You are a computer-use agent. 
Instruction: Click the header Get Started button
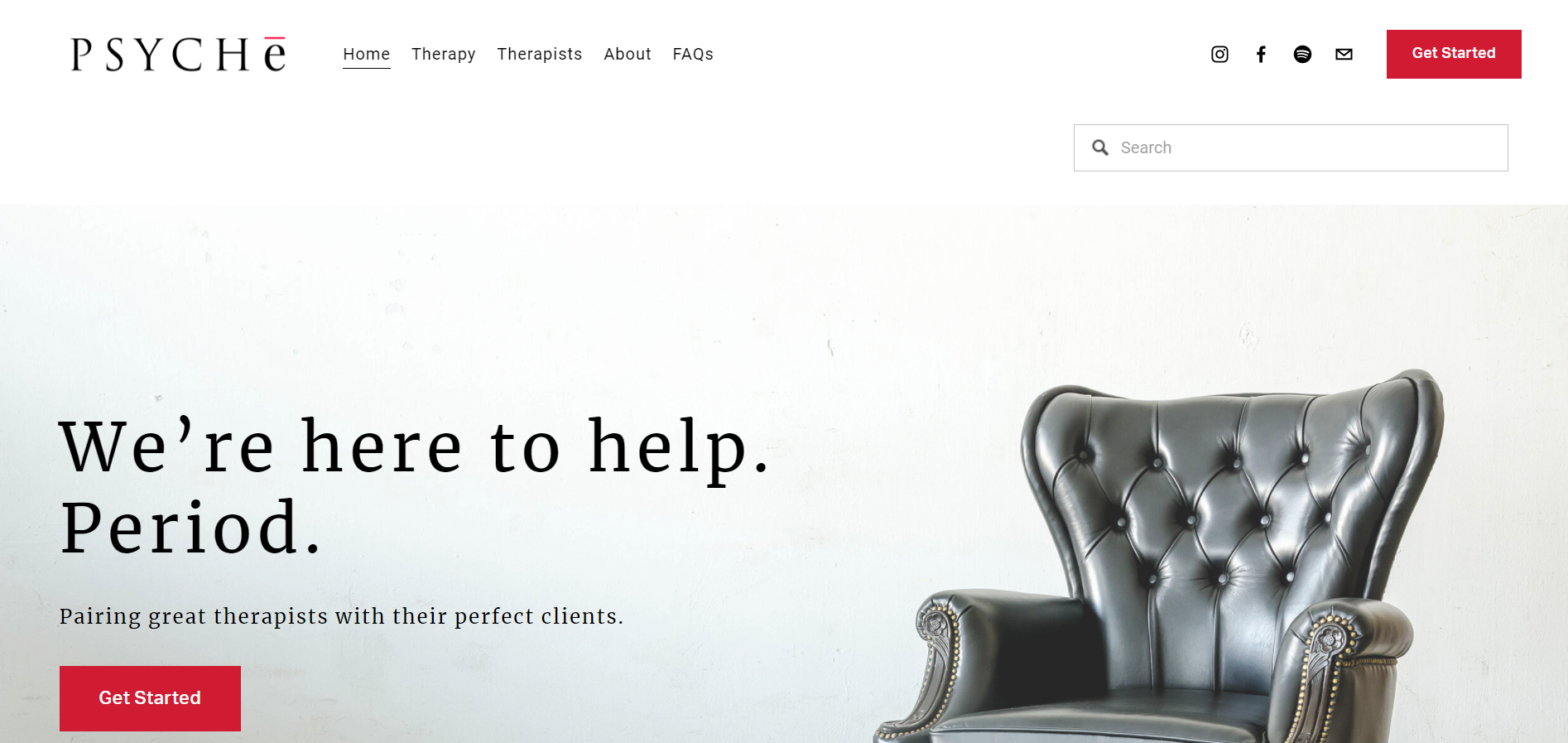pos(1454,55)
